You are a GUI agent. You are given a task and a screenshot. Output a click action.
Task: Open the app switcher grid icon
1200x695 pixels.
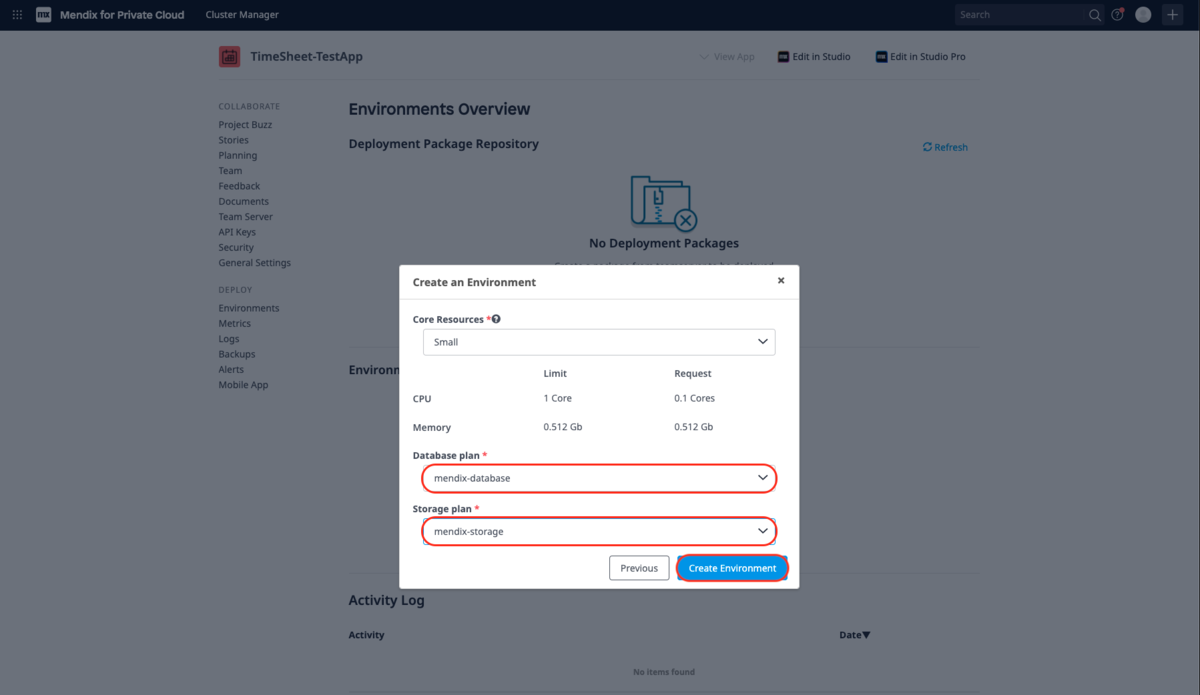[17, 15]
